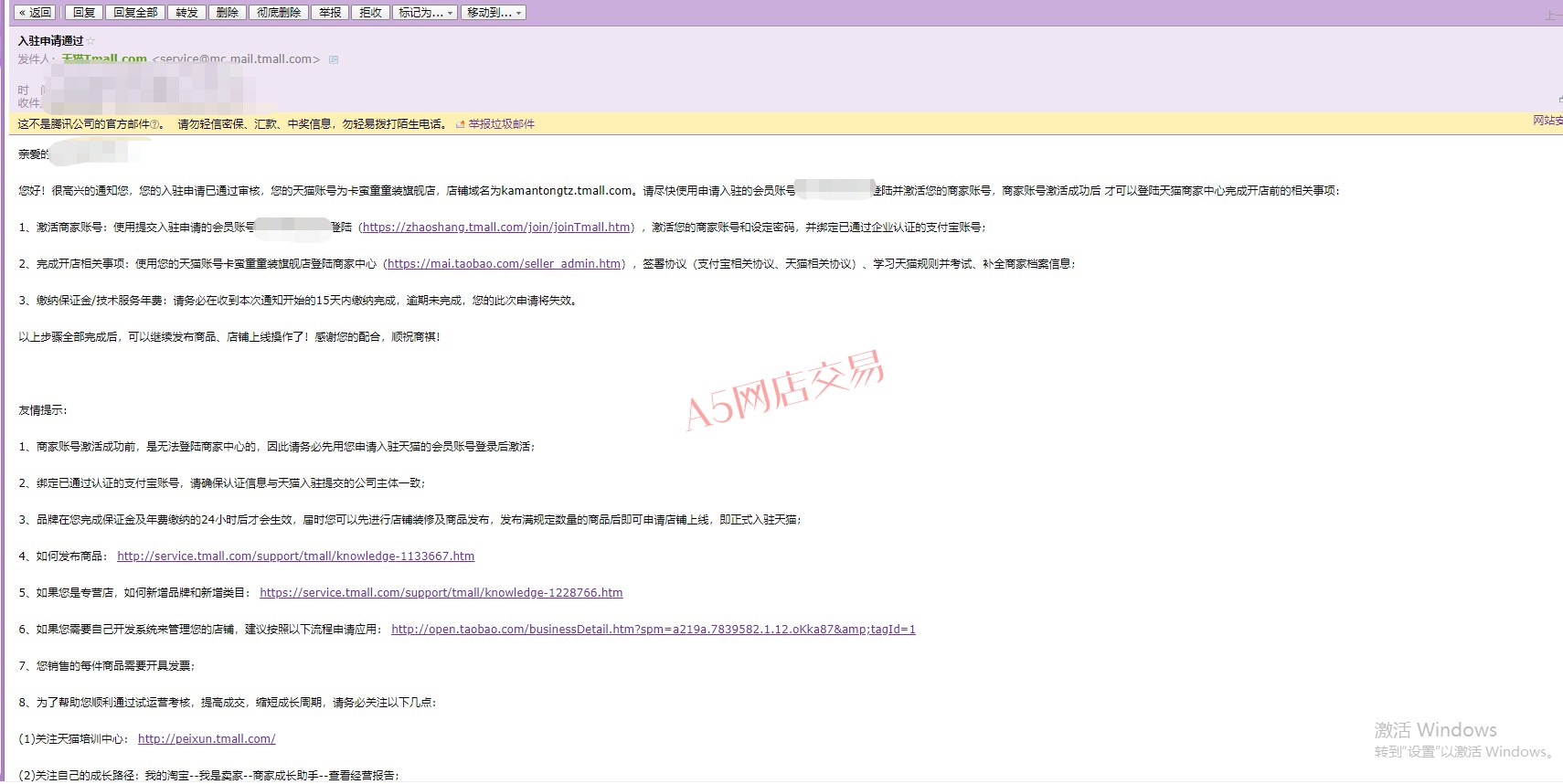Click the 如何发布商品 label text
1563x784 pixels.
click(x=71, y=556)
